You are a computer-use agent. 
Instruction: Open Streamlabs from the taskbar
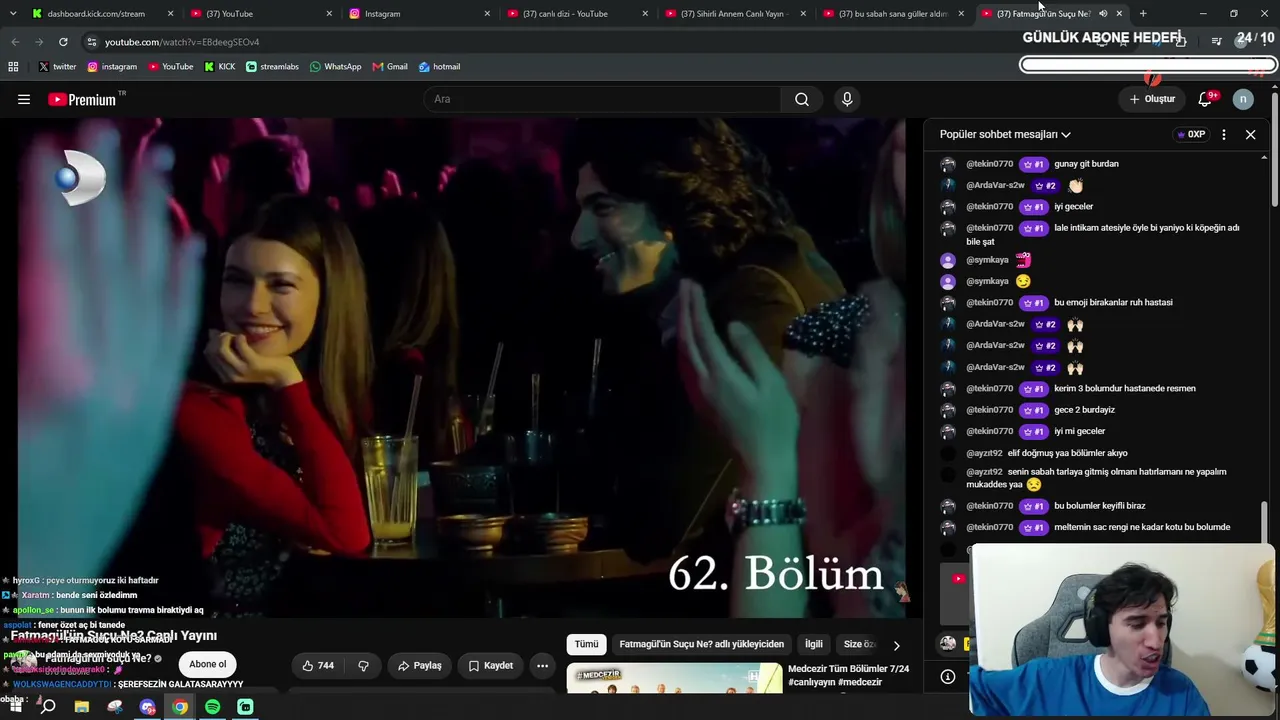(245, 707)
